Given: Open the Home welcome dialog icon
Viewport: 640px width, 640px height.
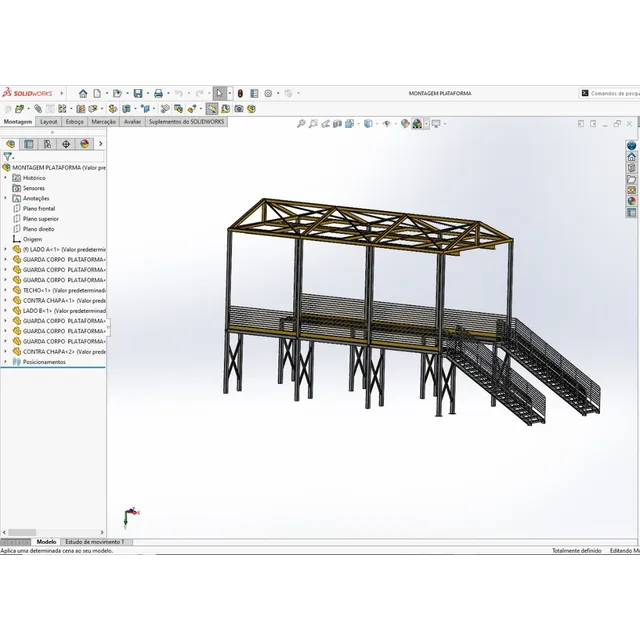Looking at the screenshot, I should (x=83, y=93).
